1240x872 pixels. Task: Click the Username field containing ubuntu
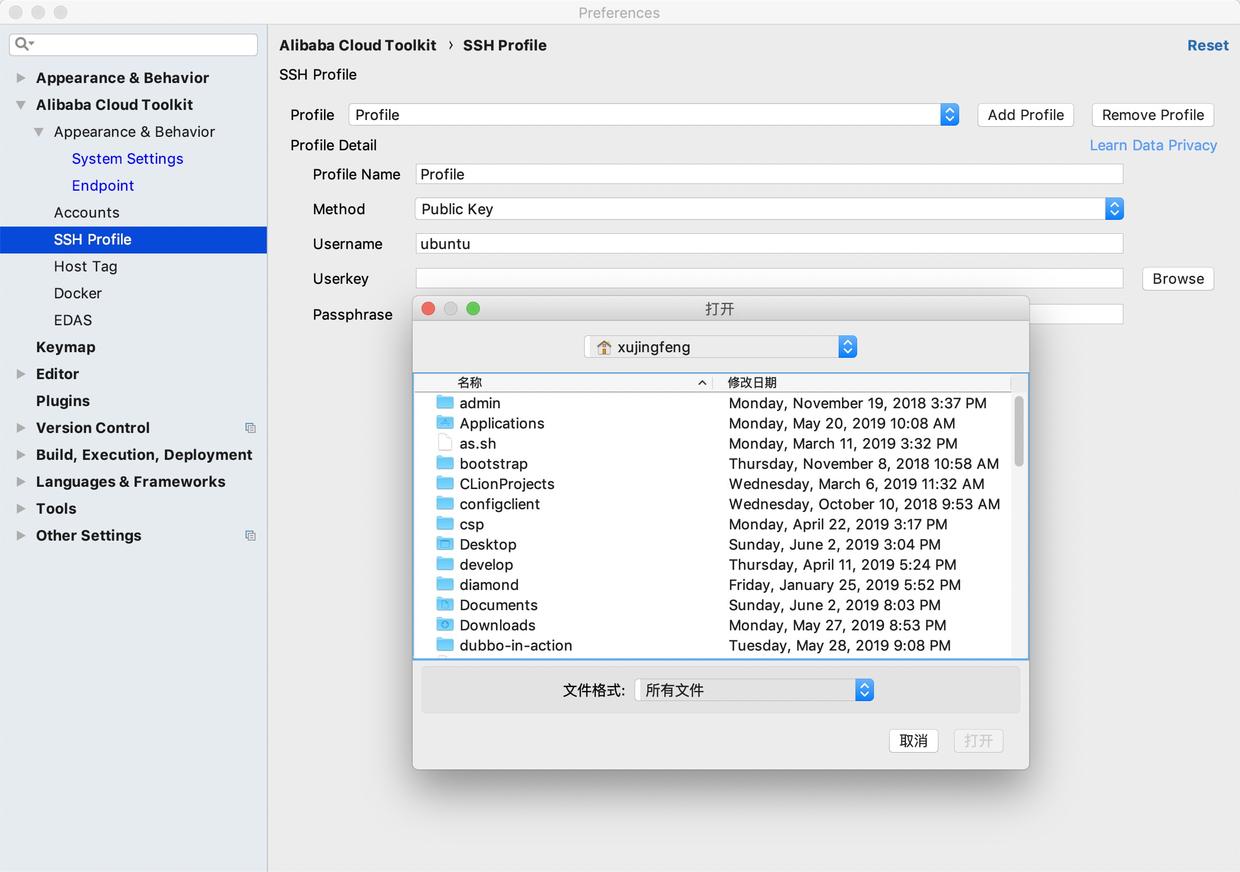pos(769,244)
